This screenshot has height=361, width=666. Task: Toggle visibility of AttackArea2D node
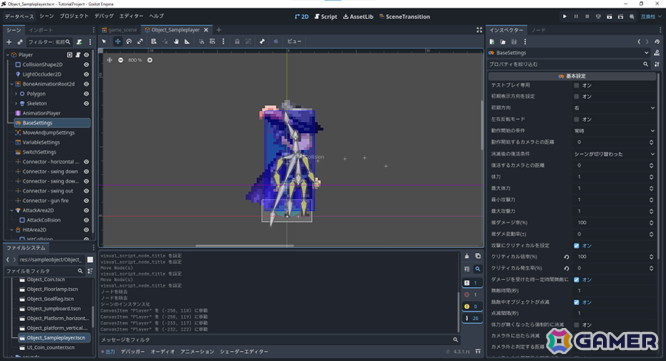pyautogui.click(x=86, y=211)
